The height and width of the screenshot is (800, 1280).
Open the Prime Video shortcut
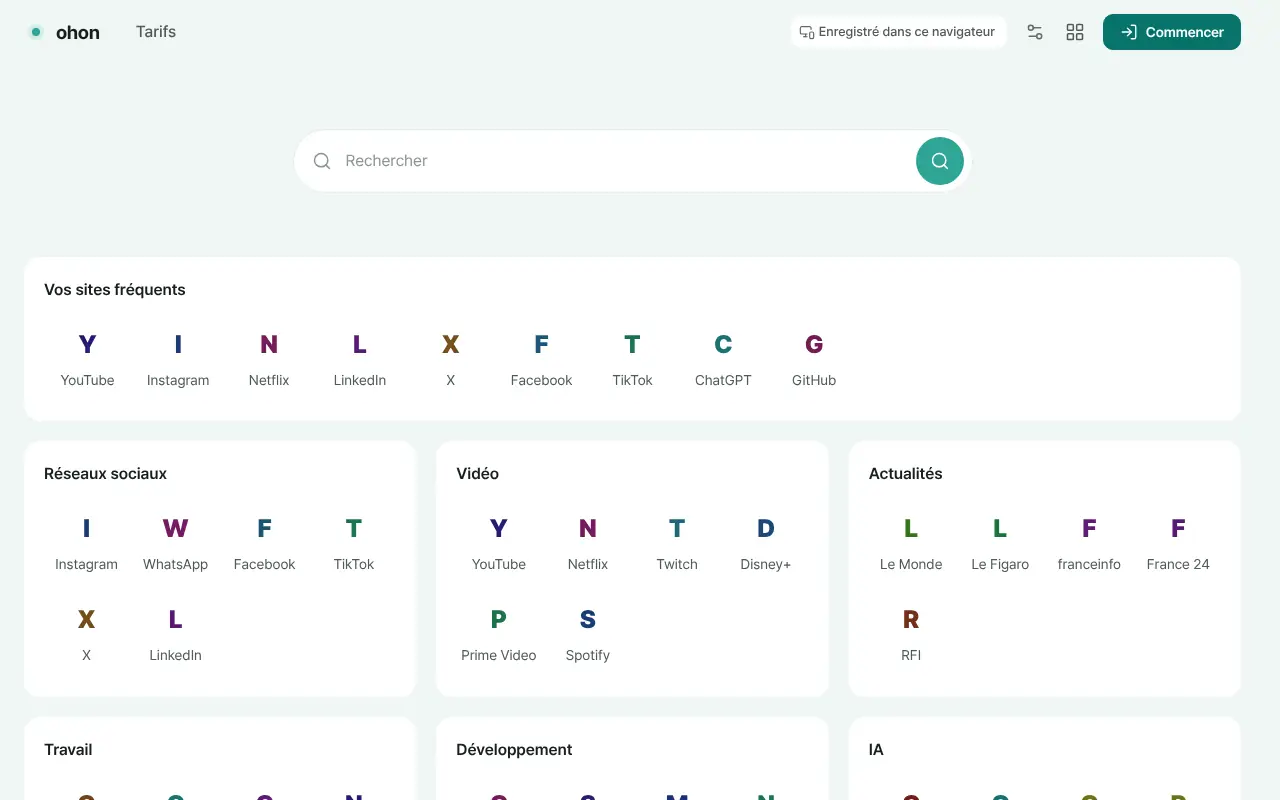tap(499, 635)
